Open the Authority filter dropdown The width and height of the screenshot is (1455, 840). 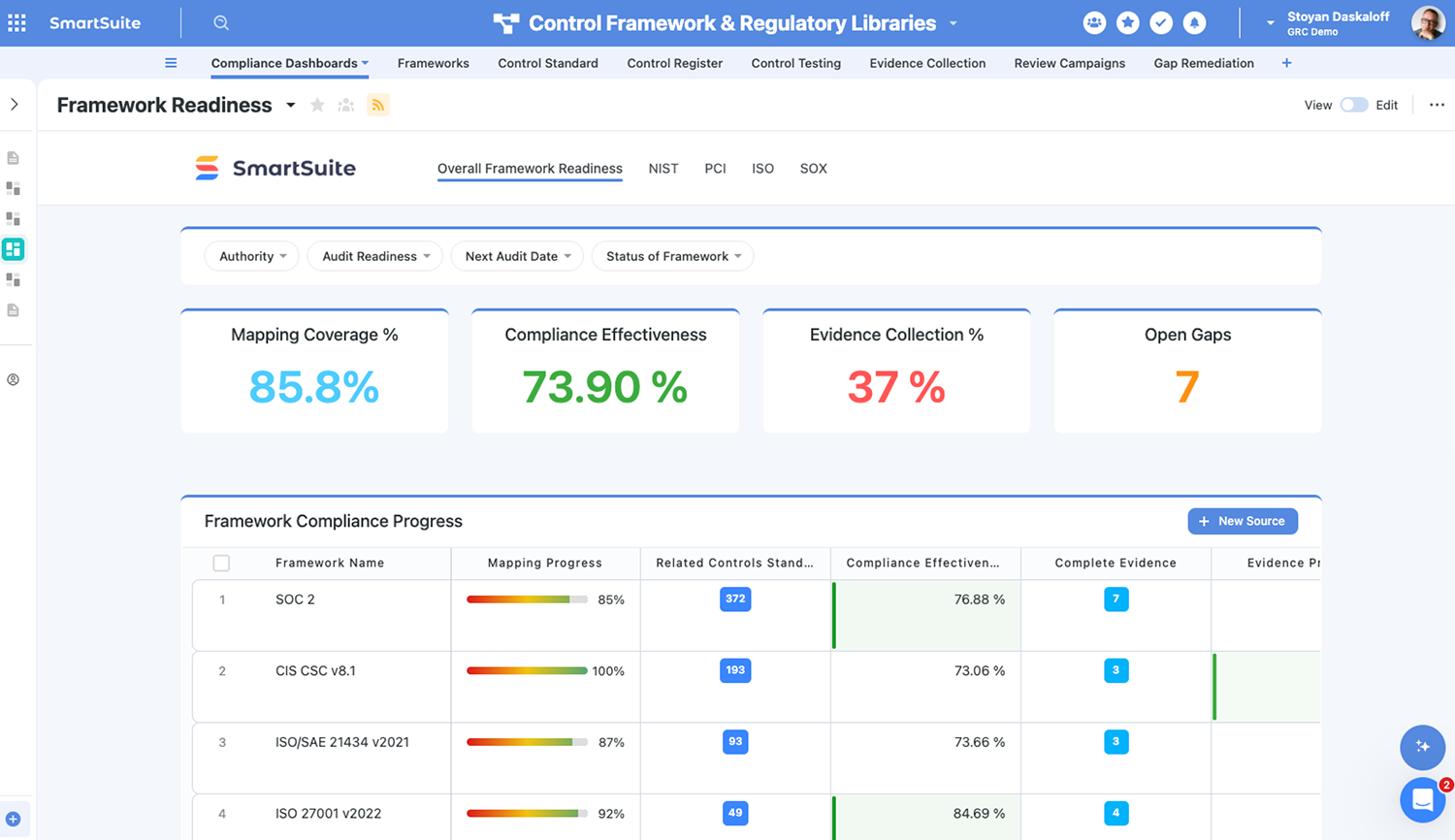pos(252,256)
